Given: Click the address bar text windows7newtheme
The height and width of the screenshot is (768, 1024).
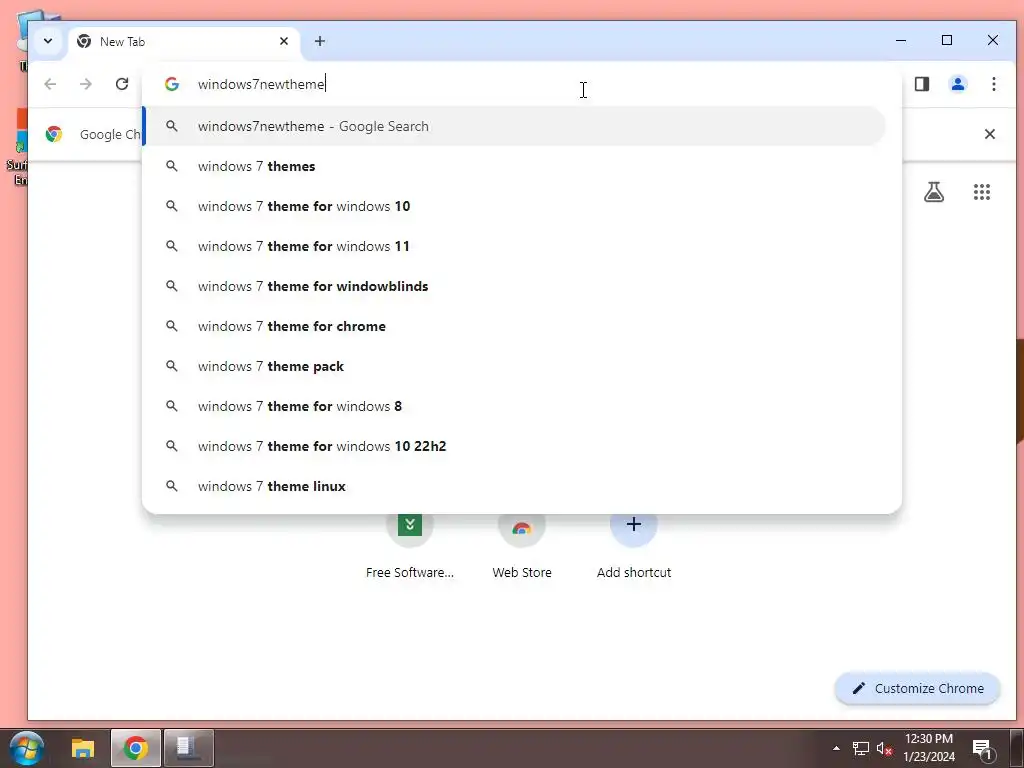Looking at the screenshot, I should (x=261, y=84).
